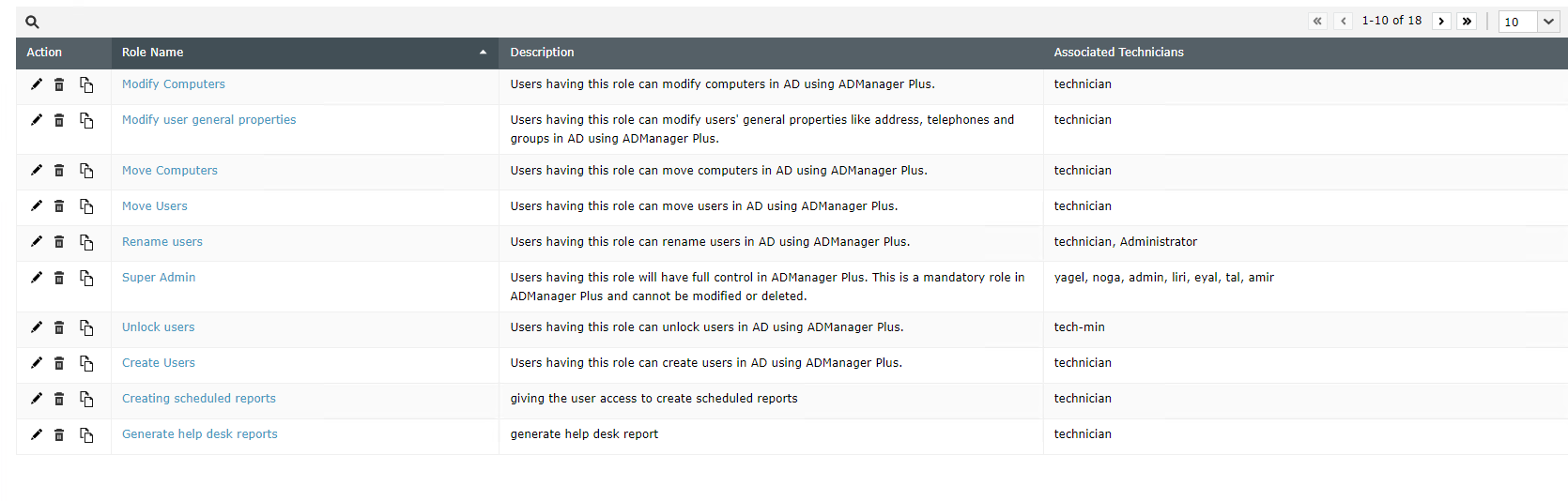Click the Associated Technicians column header
1568x501 pixels.
coord(1118,53)
